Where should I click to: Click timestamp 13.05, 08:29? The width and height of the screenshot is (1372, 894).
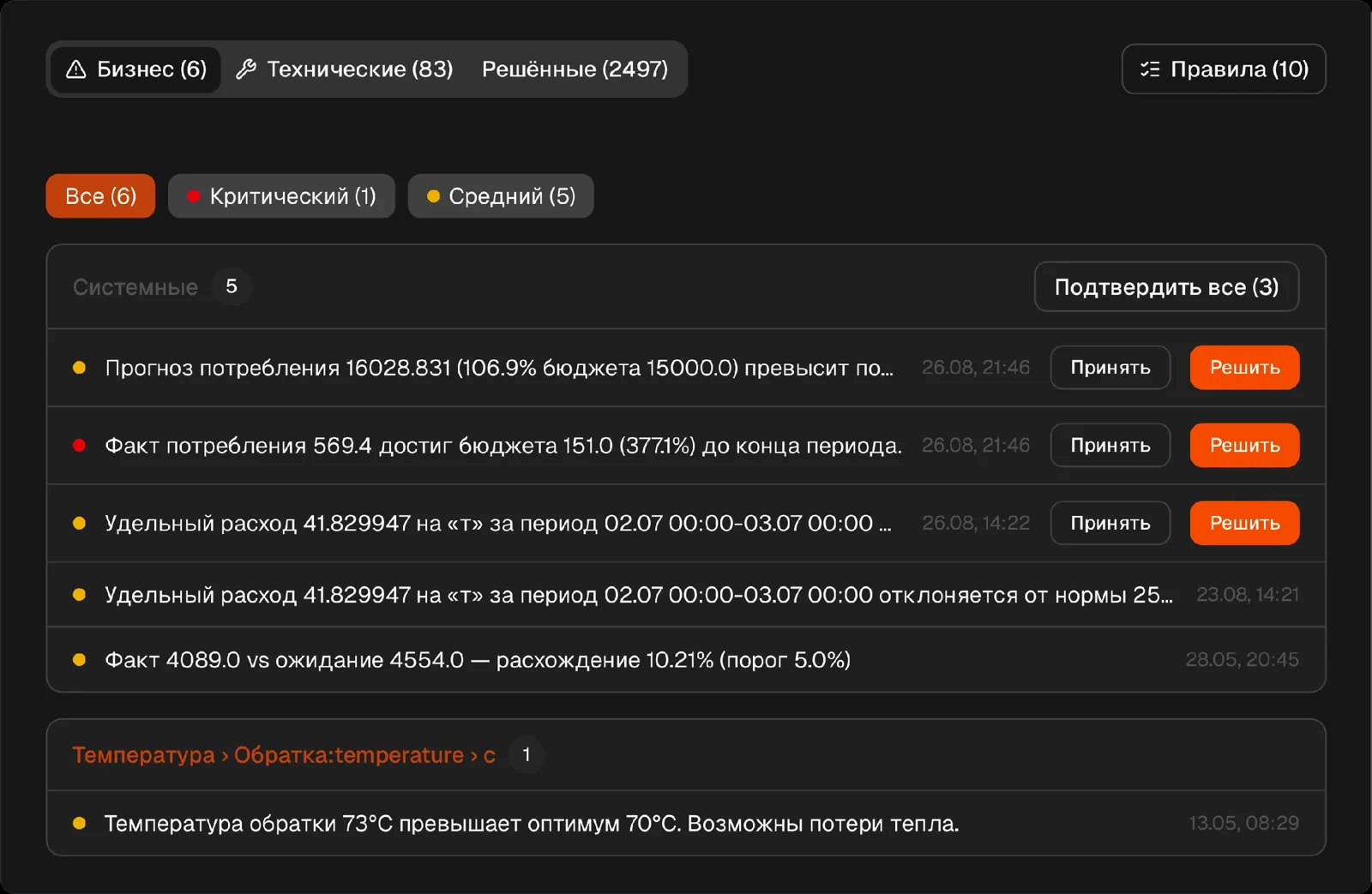[1243, 823]
